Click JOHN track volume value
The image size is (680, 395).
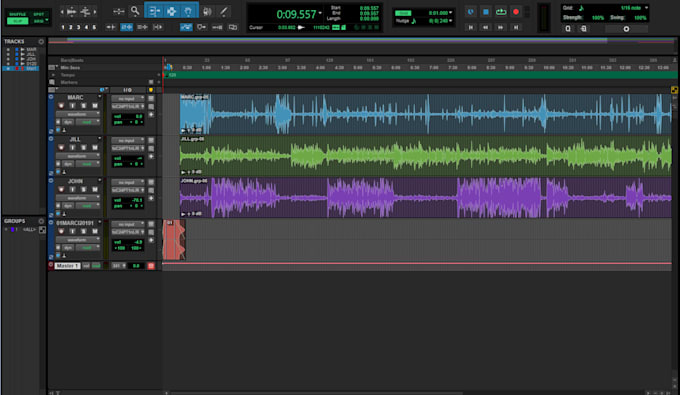coord(137,200)
